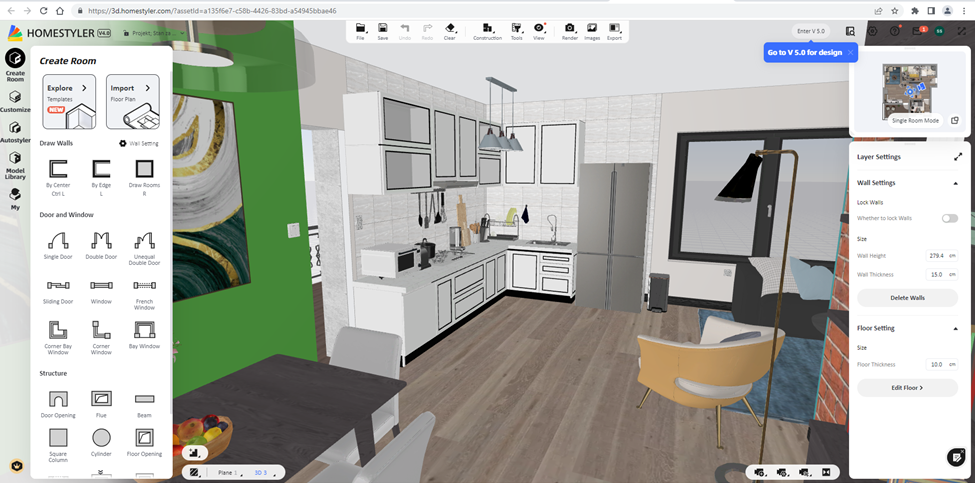Open the Render camera tool

click(x=569, y=30)
